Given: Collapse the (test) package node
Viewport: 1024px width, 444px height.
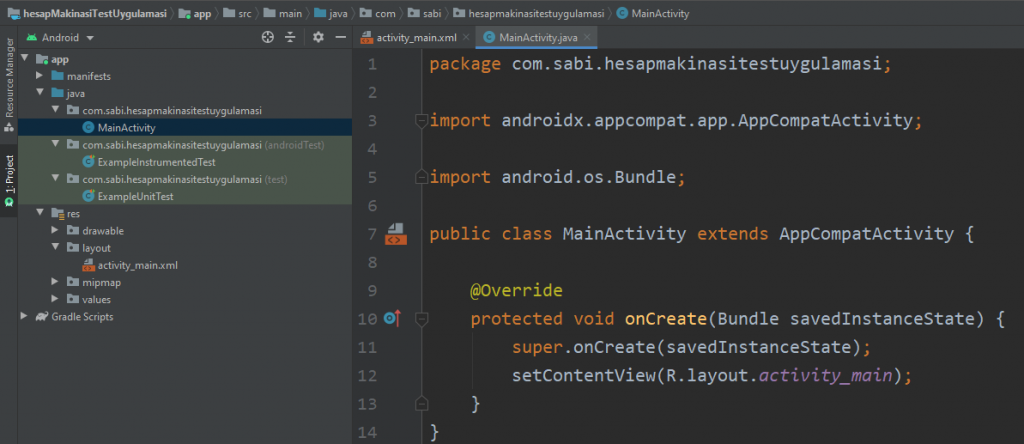Looking at the screenshot, I should click(56, 179).
